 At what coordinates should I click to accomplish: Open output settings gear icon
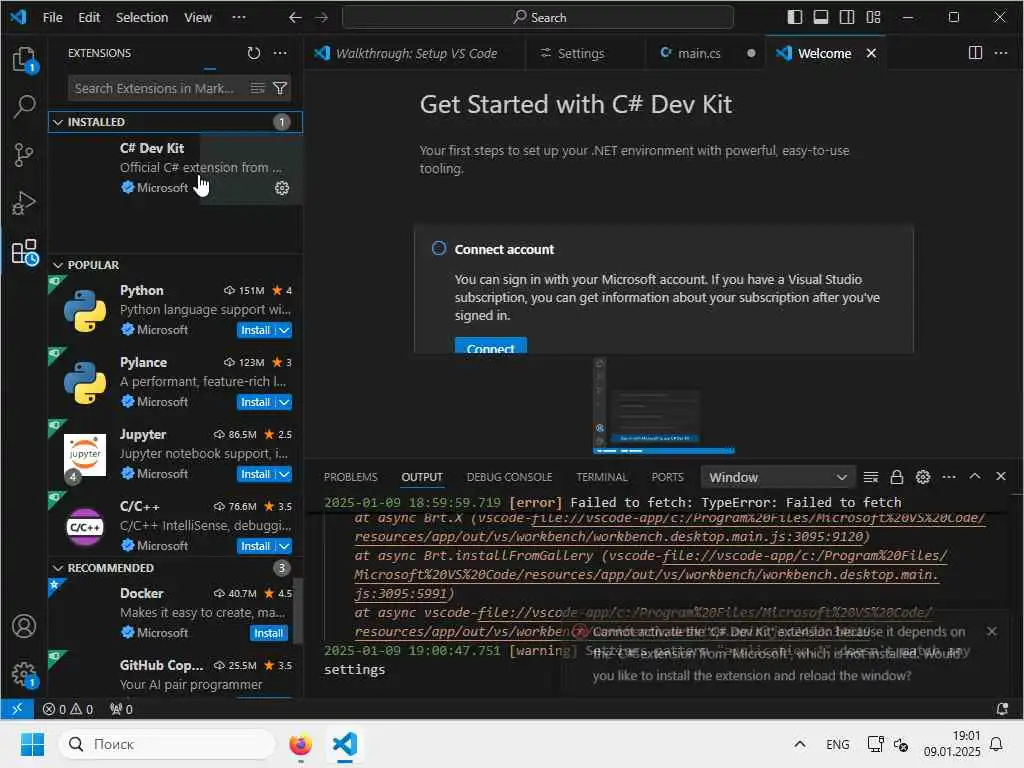tap(923, 477)
